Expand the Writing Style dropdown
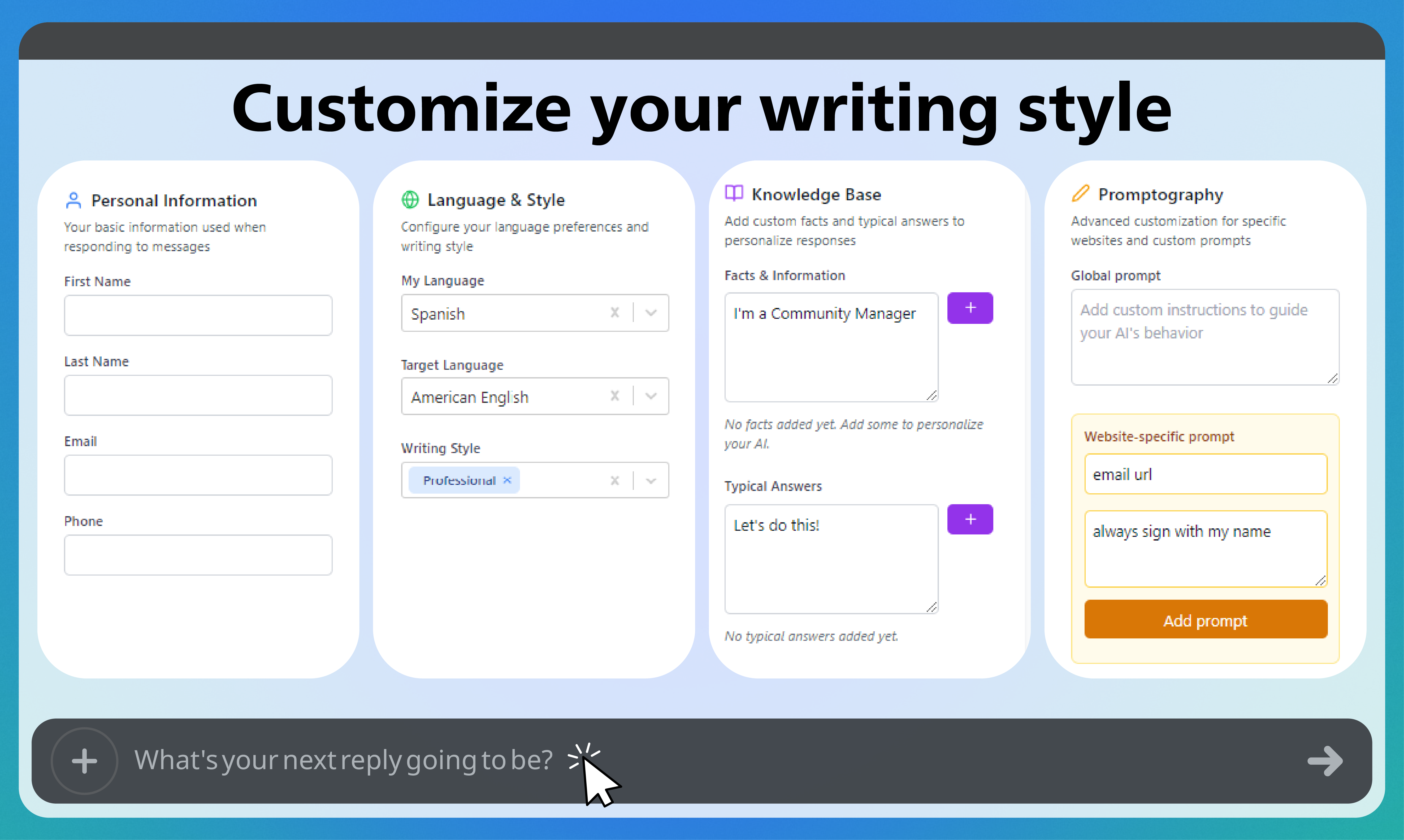 (651, 481)
